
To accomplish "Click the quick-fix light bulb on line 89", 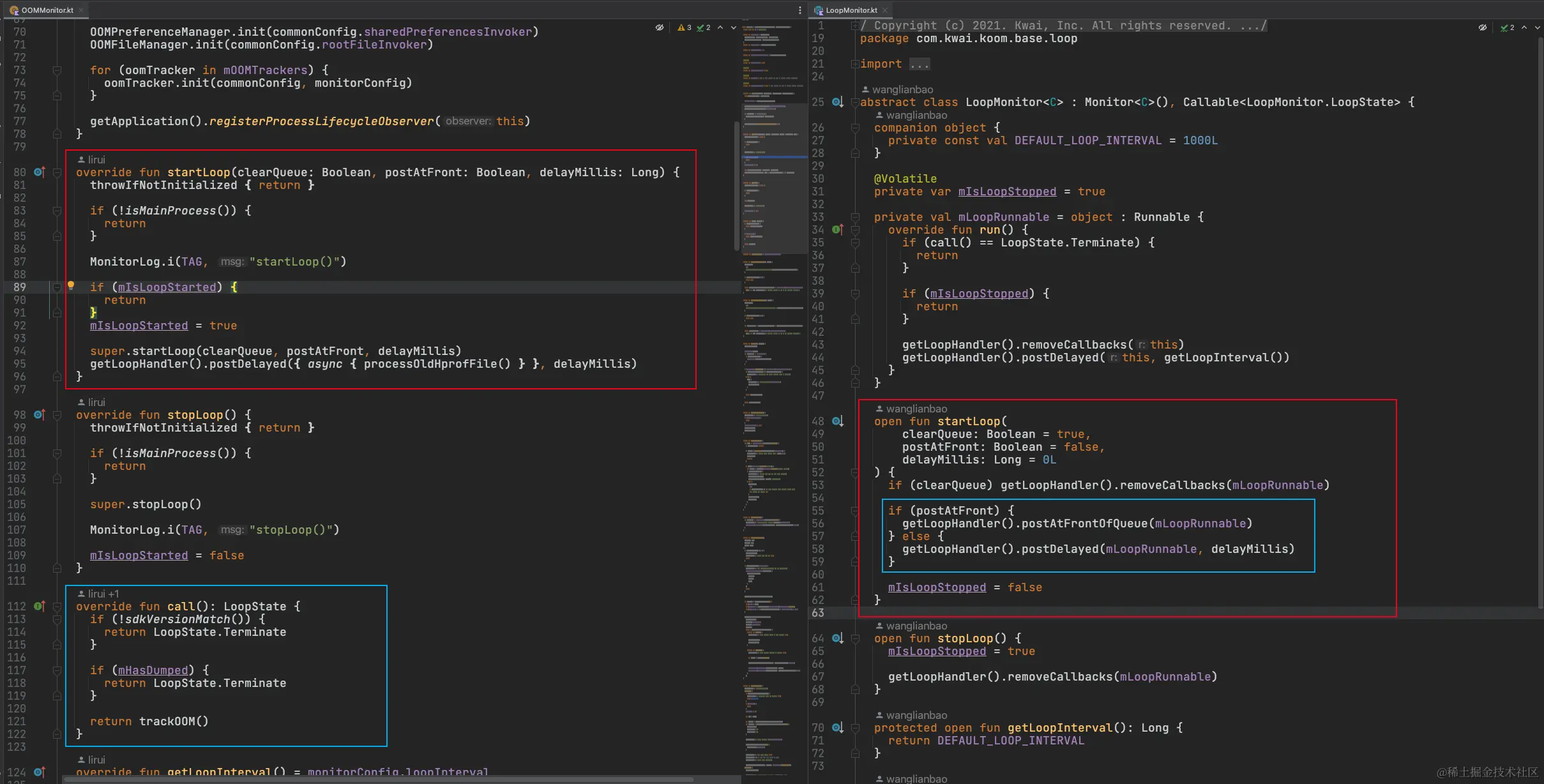I will click(x=71, y=285).
